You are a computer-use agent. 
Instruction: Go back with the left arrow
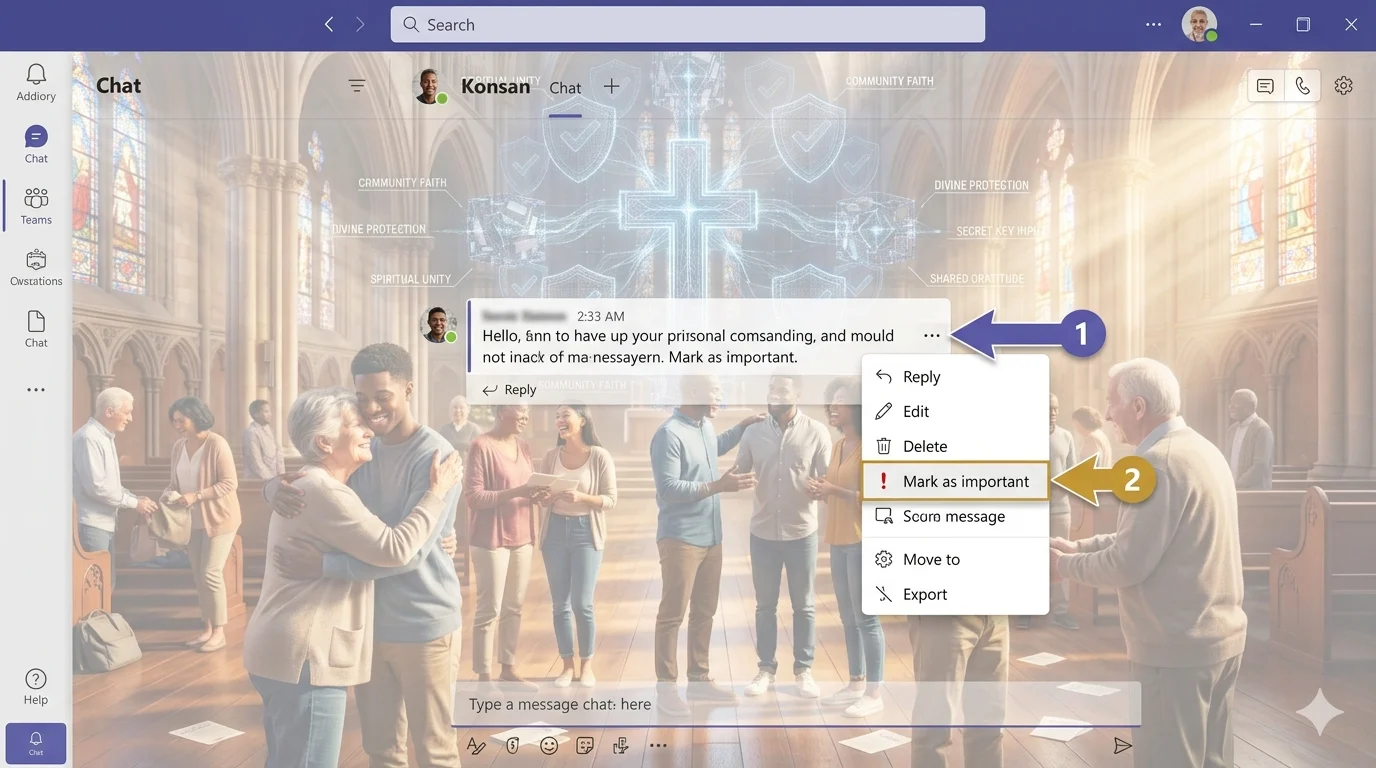329,24
